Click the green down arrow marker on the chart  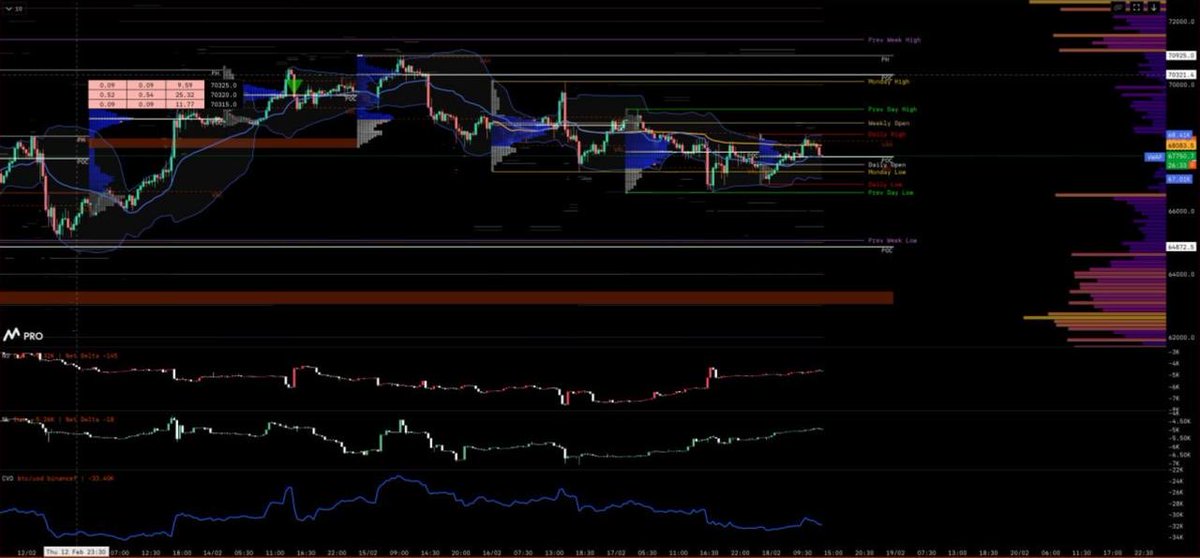click(x=295, y=87)
